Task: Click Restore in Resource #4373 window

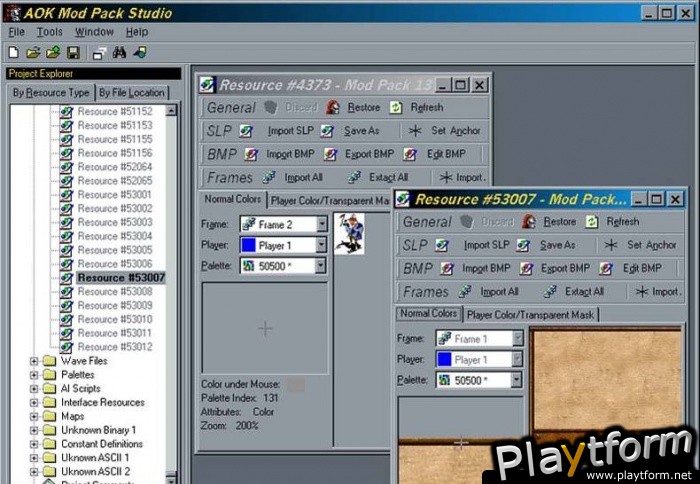Action: tap(353, 108)
